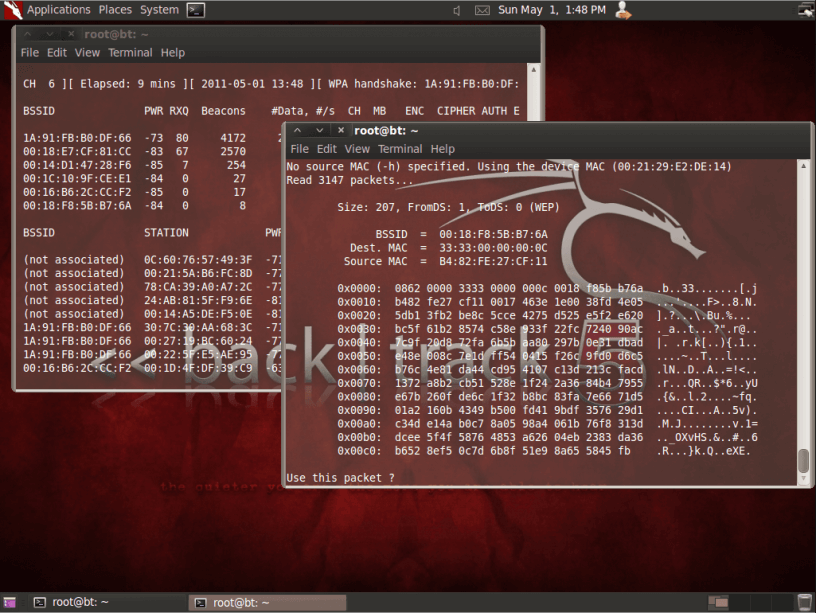Open the Edit menu of the back terminal
Viewport: 816px width, 613px height.
56,53
